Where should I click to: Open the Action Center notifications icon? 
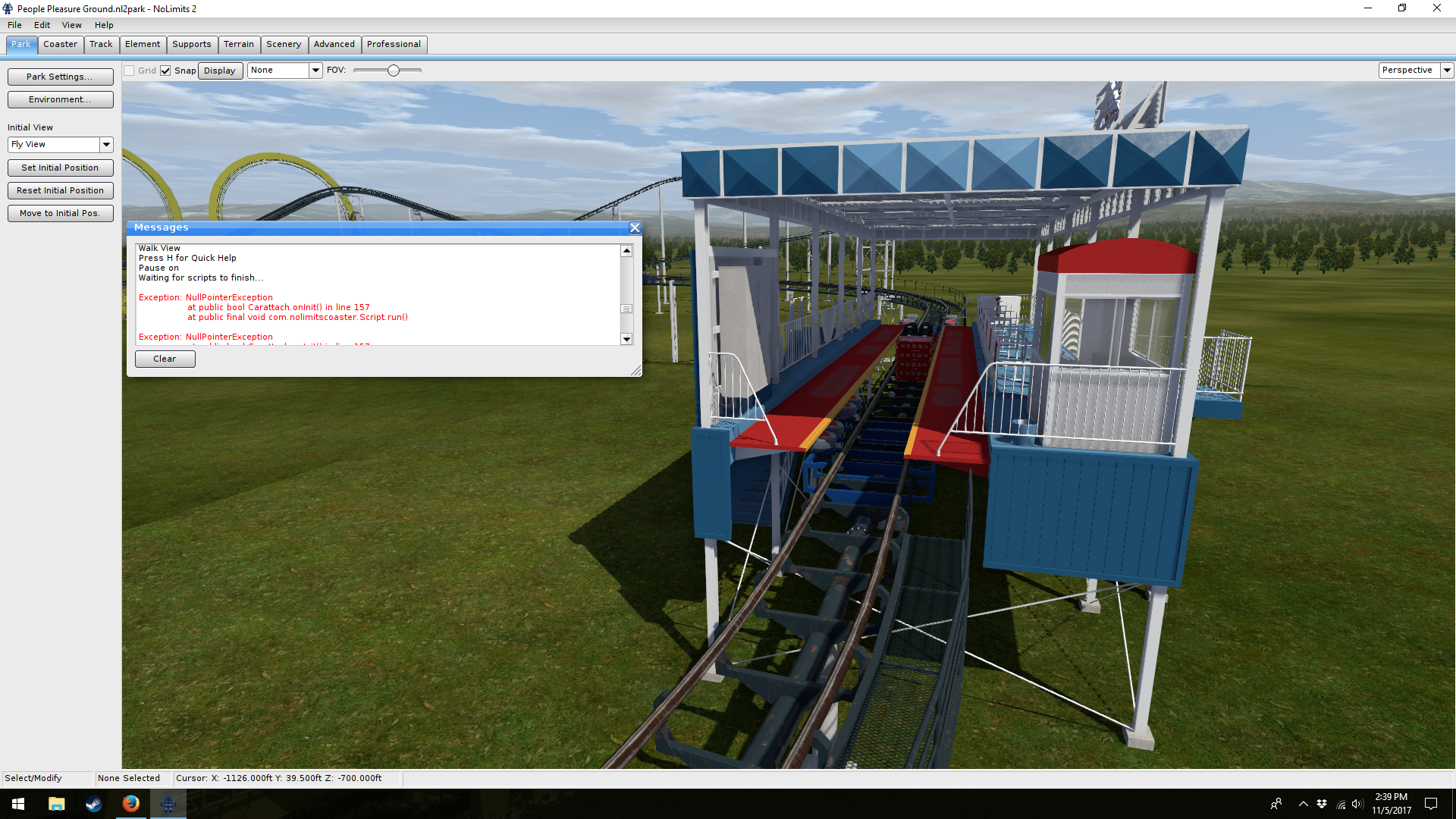pyautogui.click(x=1431, y=804)
